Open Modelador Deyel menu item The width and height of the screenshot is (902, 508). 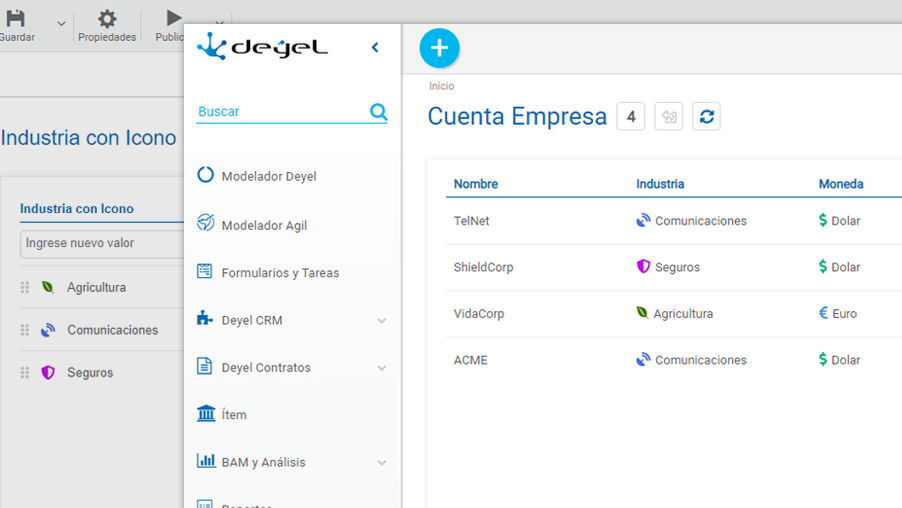[x=269, y=176]
